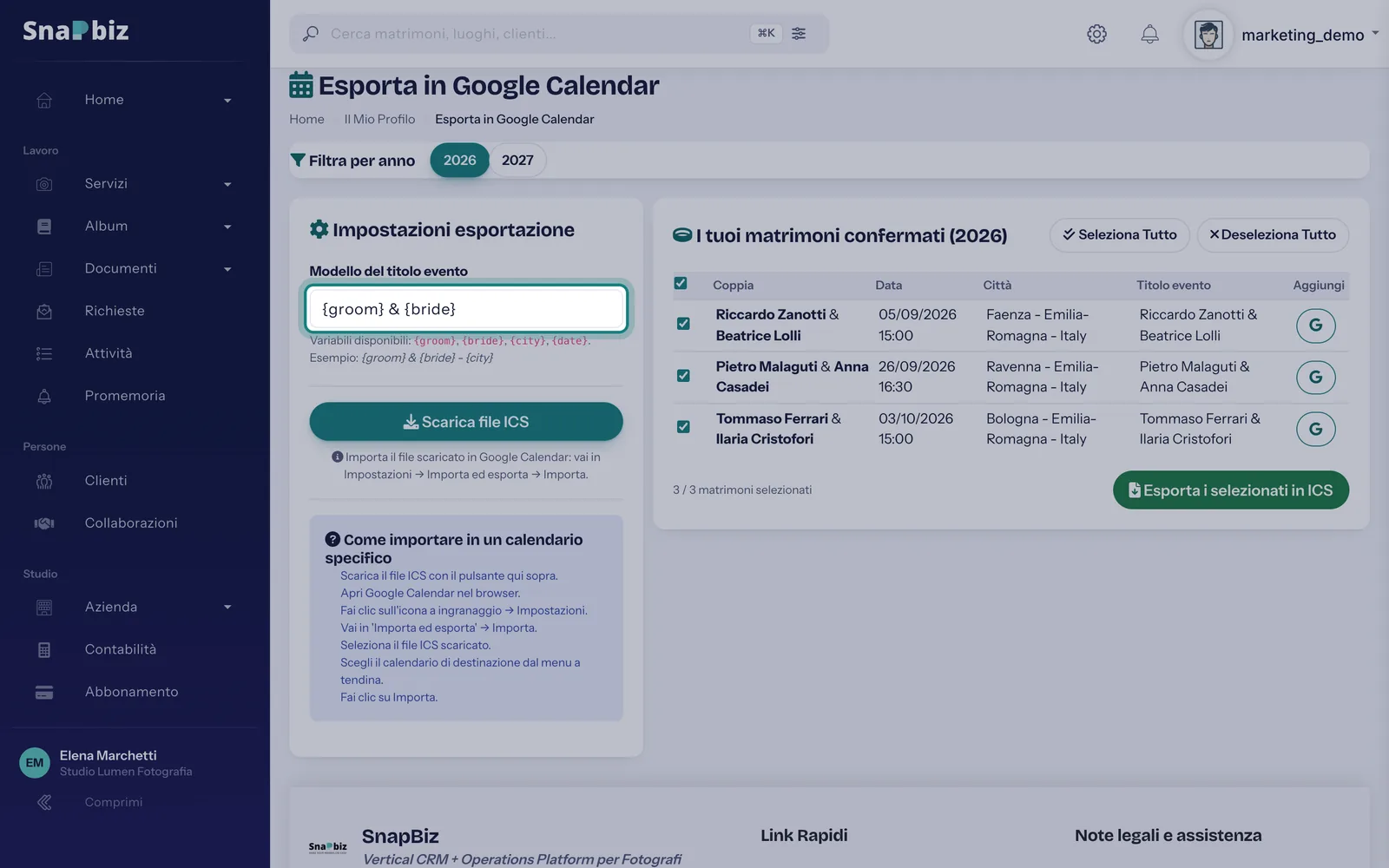Uncheck Riccardo Zanotti & Beatrice Lolli row
Viewport: 1389px width, 868px height.
pos(683,324)
